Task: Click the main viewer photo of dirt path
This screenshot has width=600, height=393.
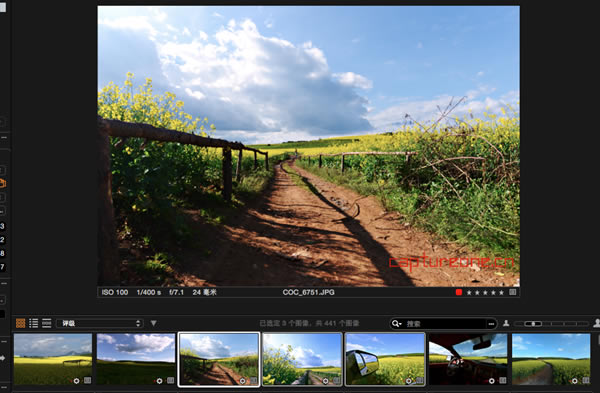Action: tap(308, 146)
